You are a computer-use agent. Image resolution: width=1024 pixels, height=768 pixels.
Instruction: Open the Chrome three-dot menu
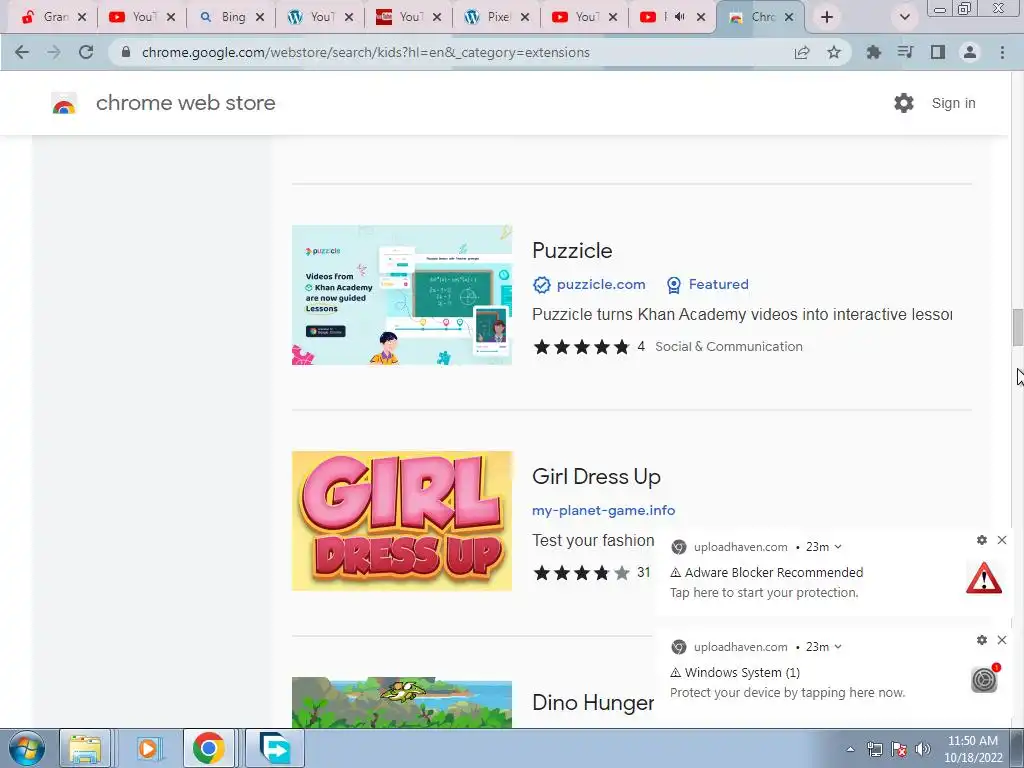[x=1002, y=52]
